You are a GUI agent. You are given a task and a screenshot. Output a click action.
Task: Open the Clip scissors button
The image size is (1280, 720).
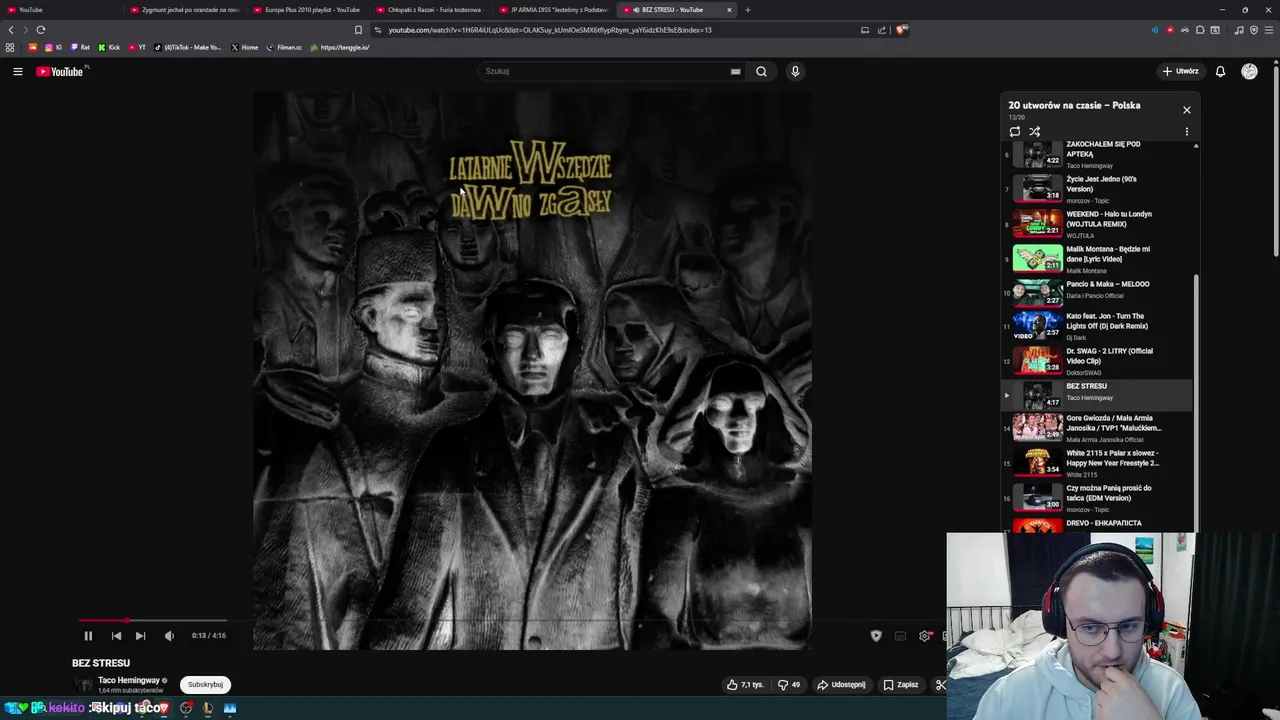[940, 685]
